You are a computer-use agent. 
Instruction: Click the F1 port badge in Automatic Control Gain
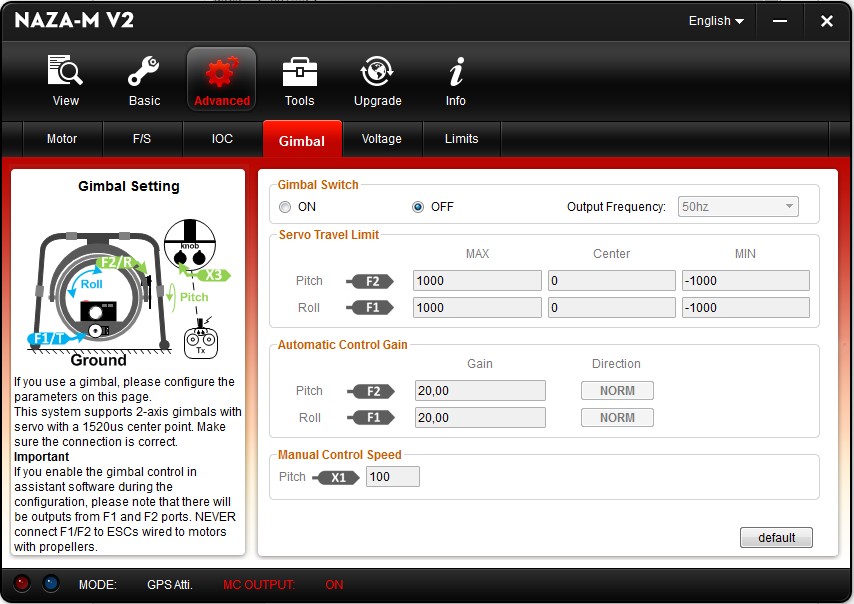[371, 418]
